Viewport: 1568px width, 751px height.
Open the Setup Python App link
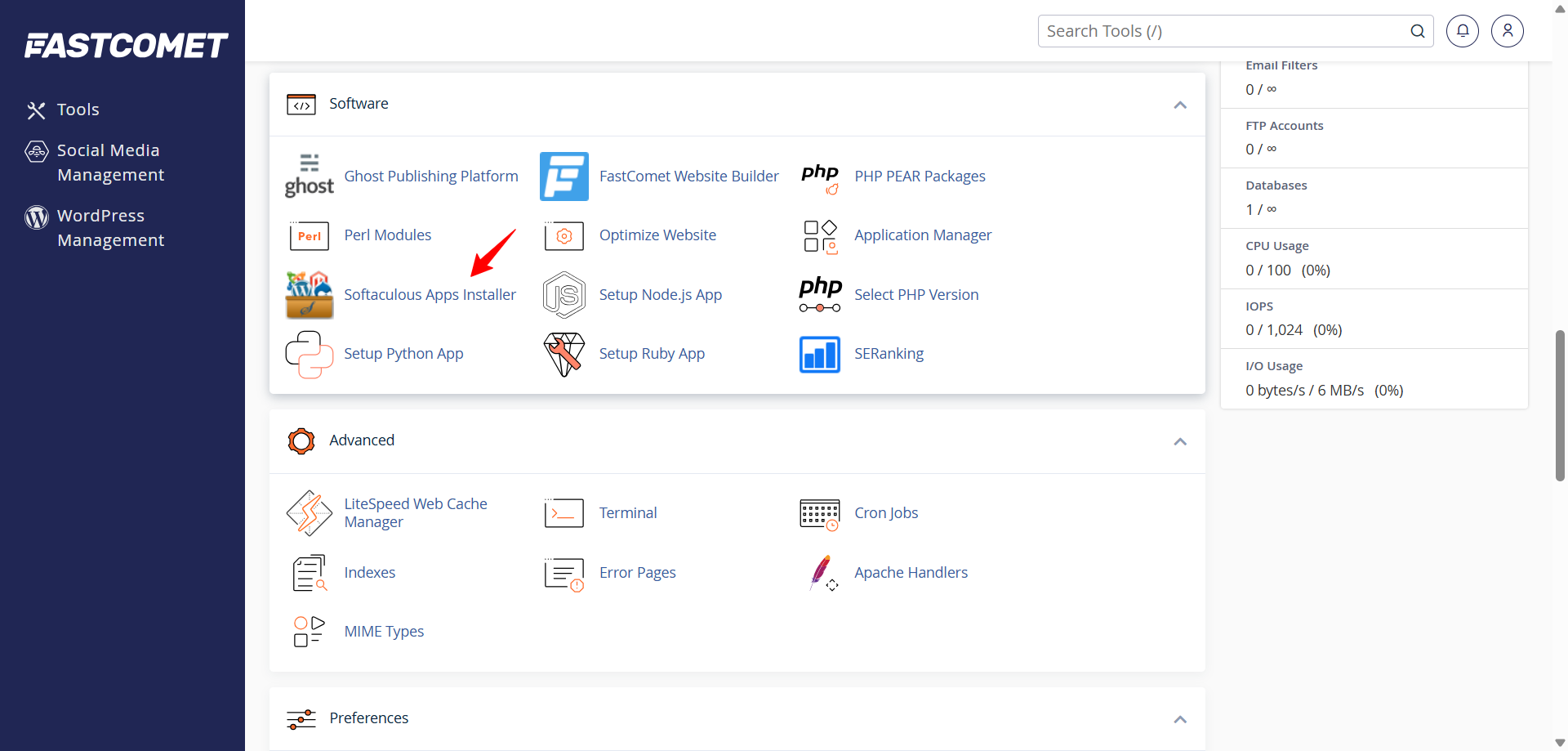tap(403, 354)
